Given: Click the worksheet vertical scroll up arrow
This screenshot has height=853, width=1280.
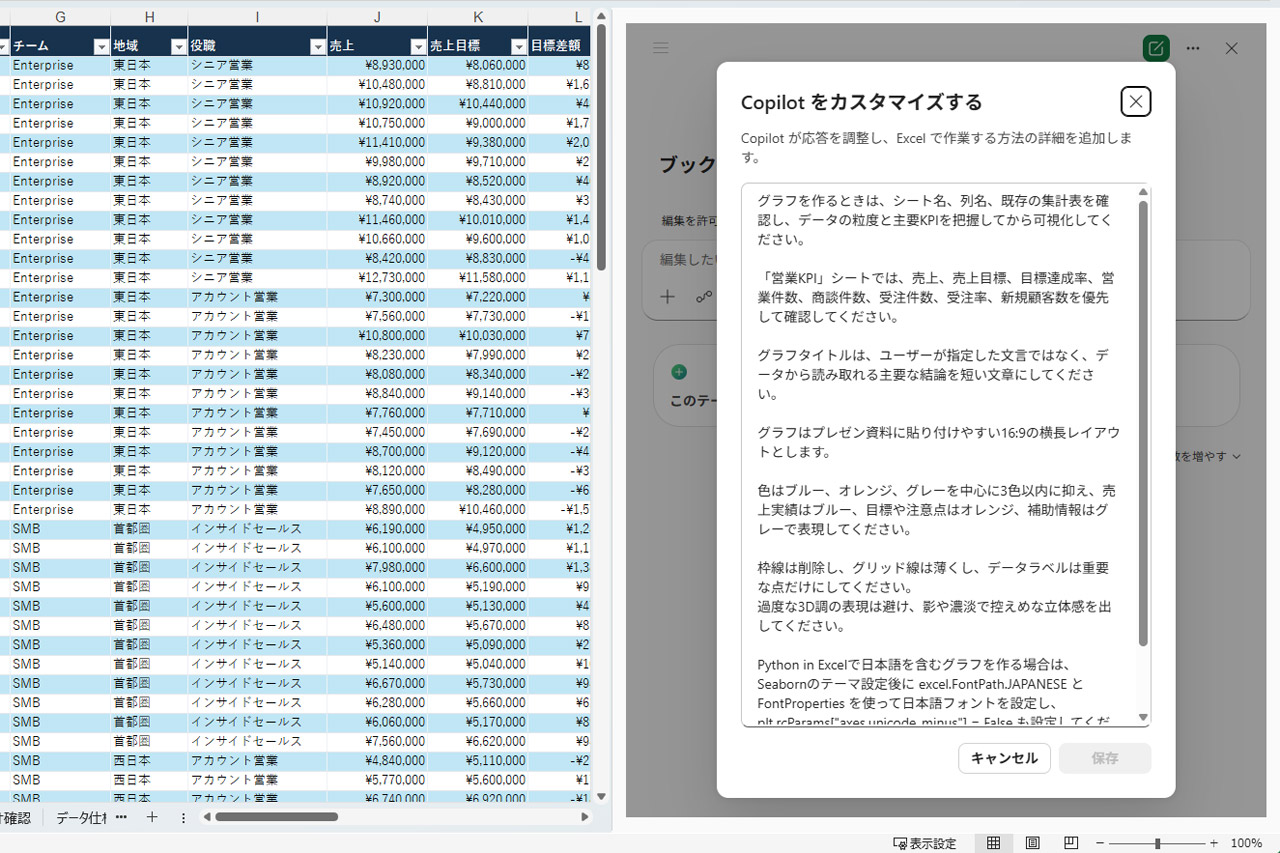Looking at the screenshot, I should pyautogui.click(x=602, y=16).
